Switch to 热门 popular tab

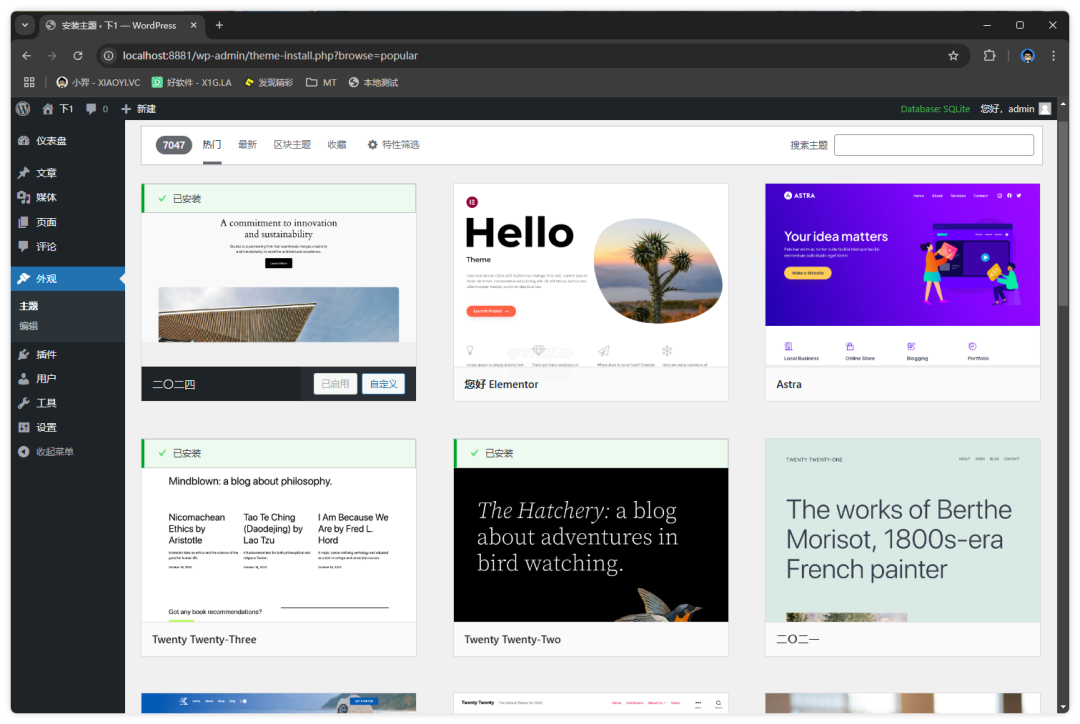point(212,145)
